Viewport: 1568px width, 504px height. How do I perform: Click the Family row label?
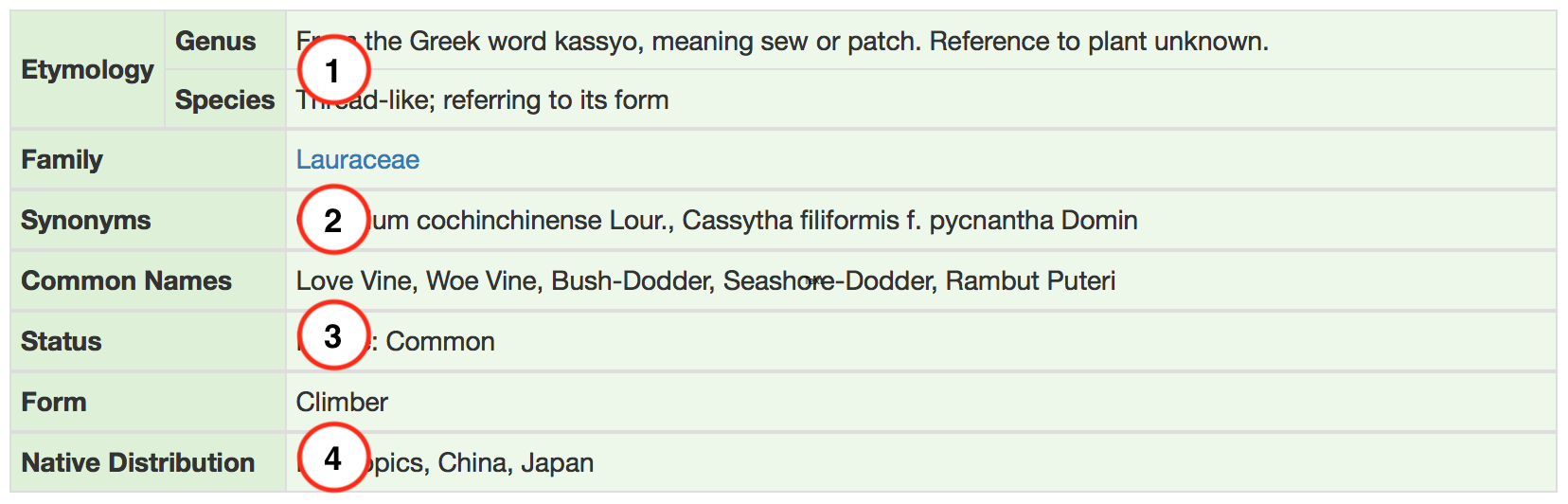pyautogui.click(x=62, y=159)
